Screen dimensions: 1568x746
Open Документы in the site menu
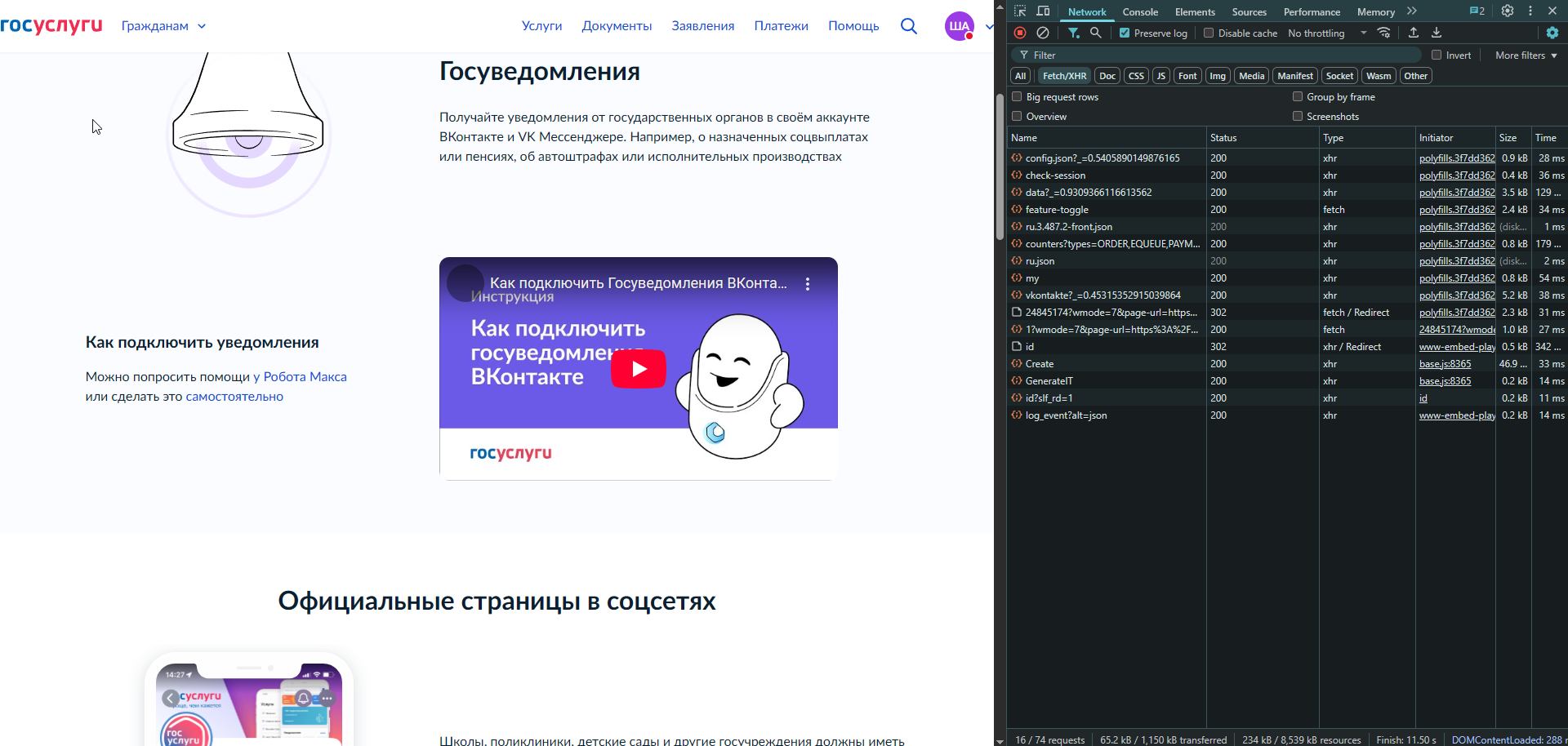617,26
